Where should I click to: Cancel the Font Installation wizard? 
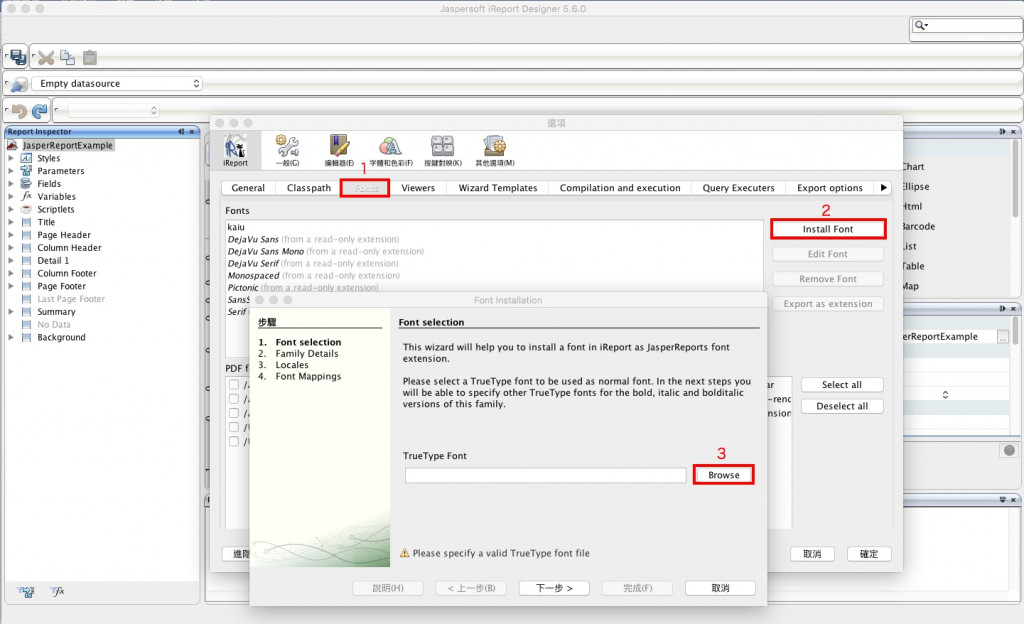pos(720,588)
